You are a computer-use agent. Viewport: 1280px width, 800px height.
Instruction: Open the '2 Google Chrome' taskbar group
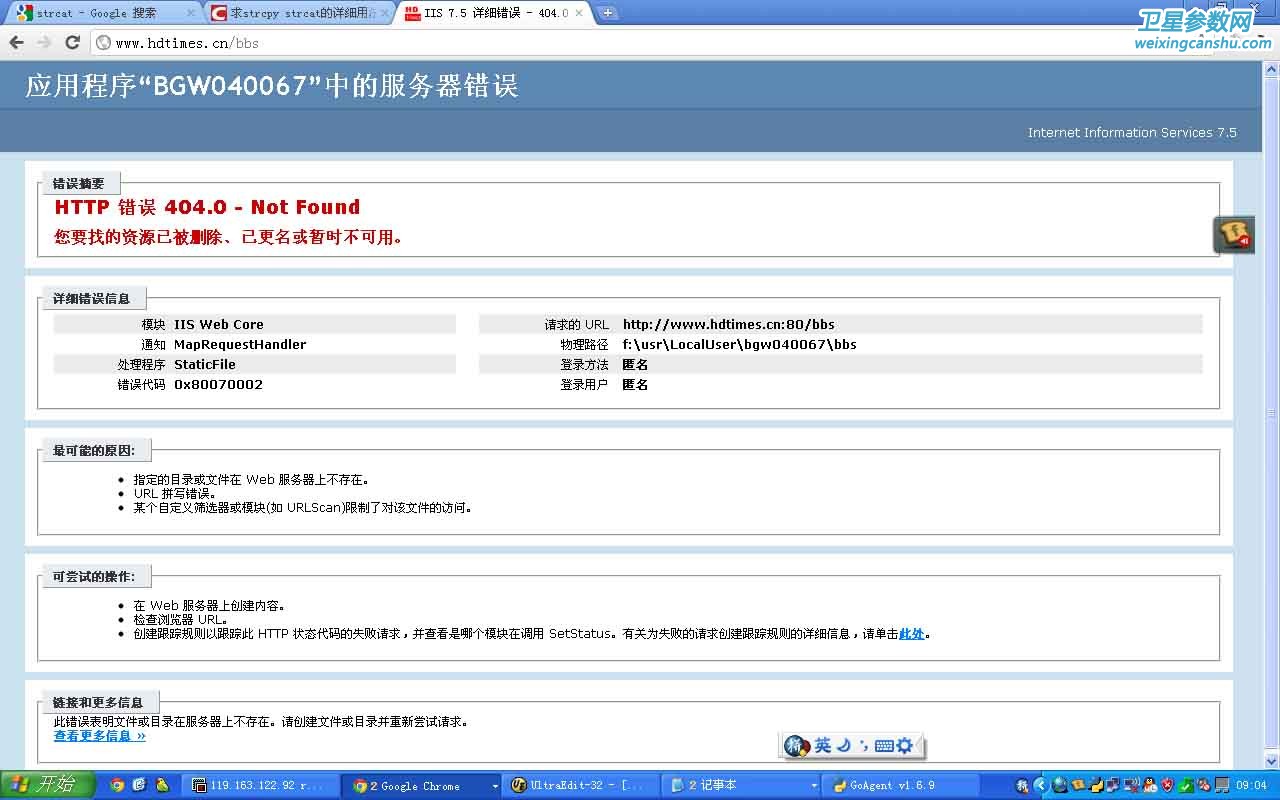pyautogui.click(x=420, y=786)
